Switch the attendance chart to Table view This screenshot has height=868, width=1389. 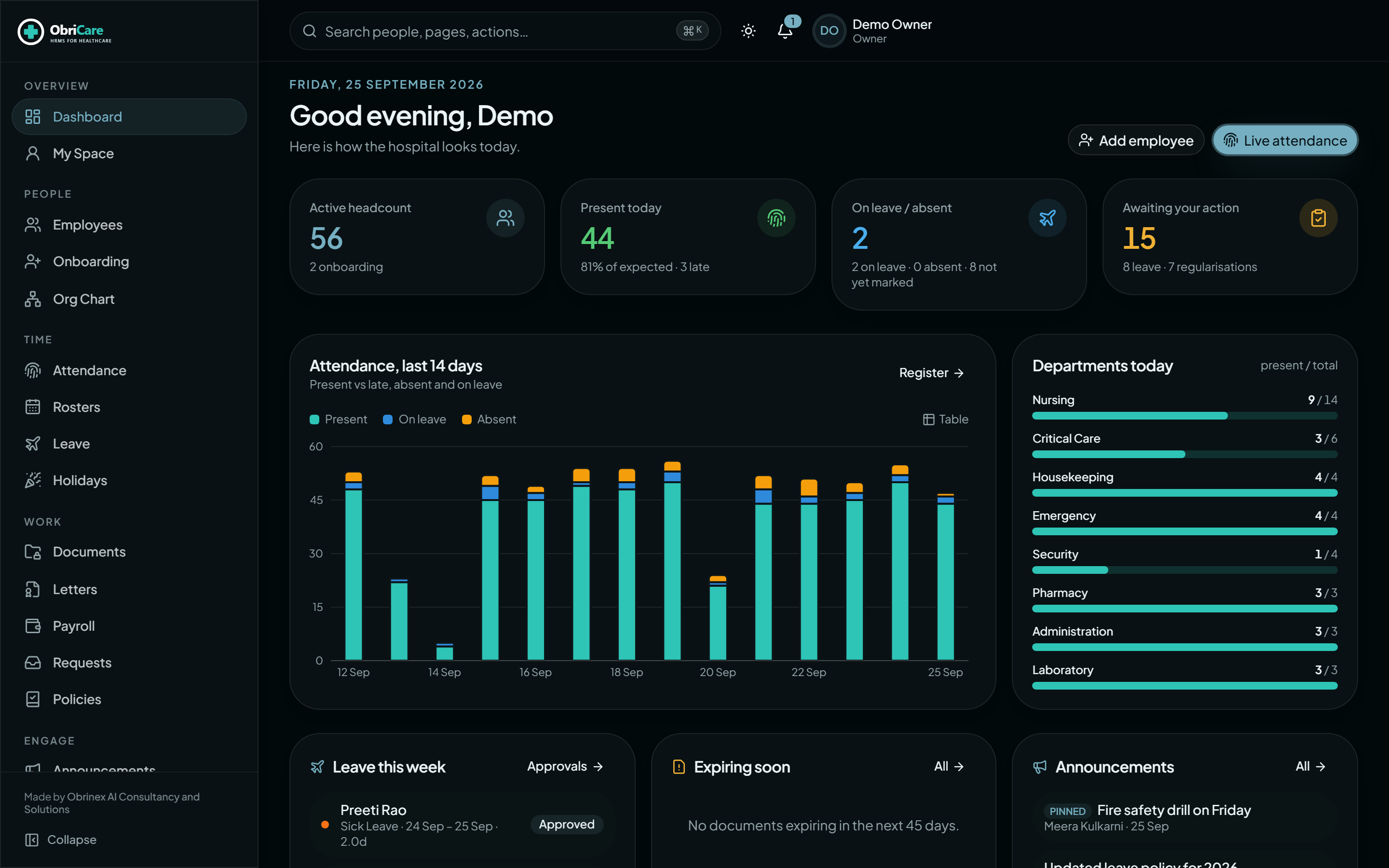coord(945,420)
